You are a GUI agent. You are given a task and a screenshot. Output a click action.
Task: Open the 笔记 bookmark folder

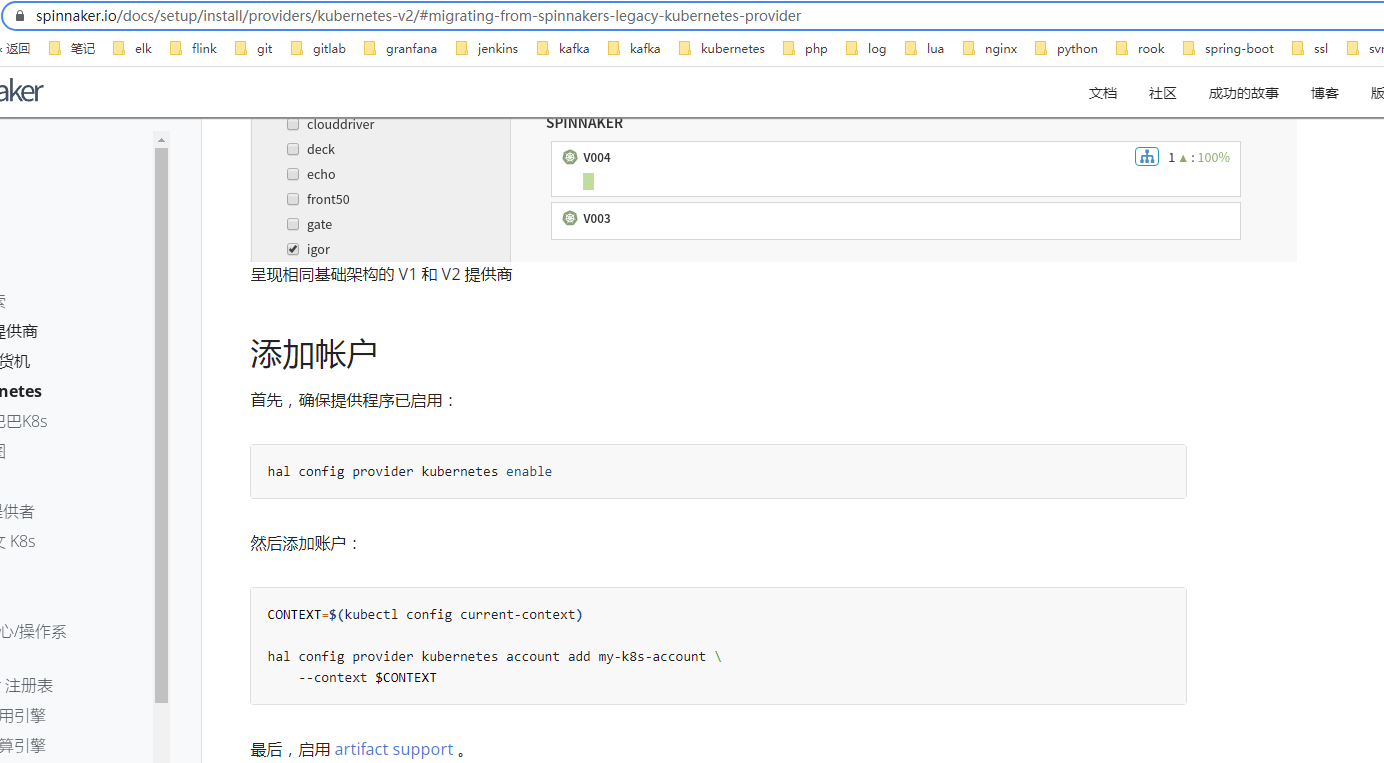[x=72, y=48]
